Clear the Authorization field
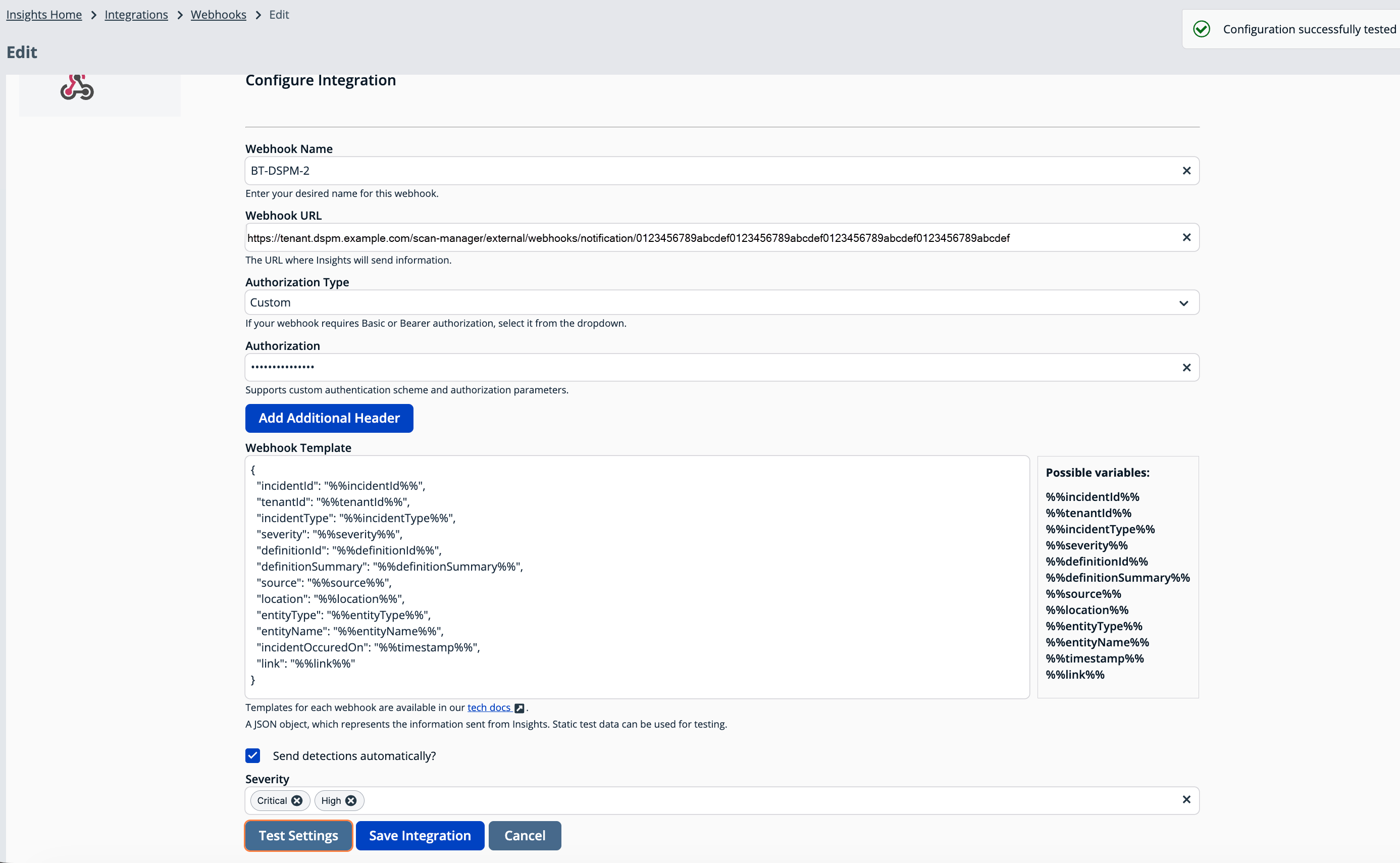This screenshot has height=863, width=1400. coord(1186,368)
